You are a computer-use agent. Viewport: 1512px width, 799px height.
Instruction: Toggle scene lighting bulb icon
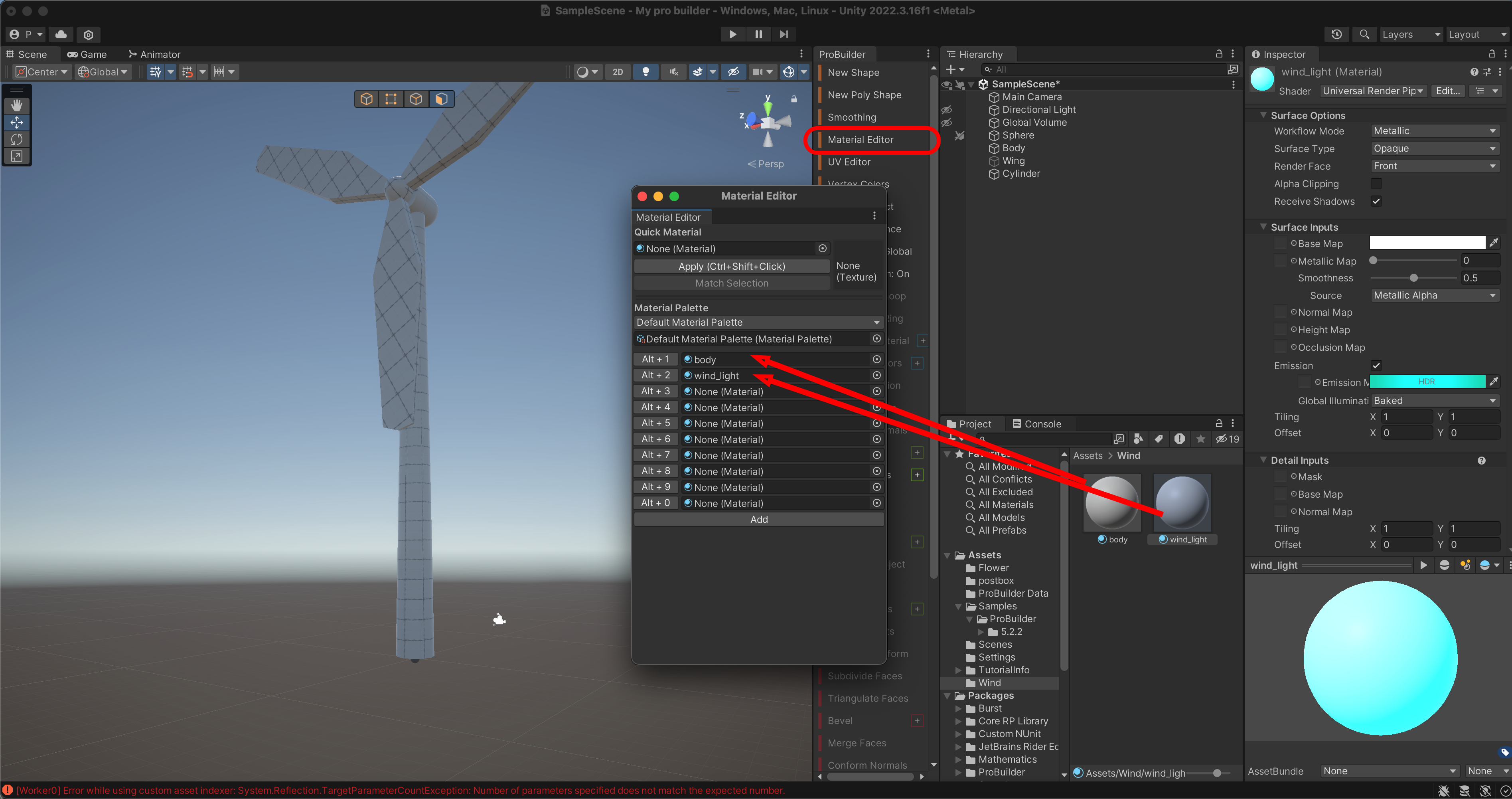pos(645,71)
